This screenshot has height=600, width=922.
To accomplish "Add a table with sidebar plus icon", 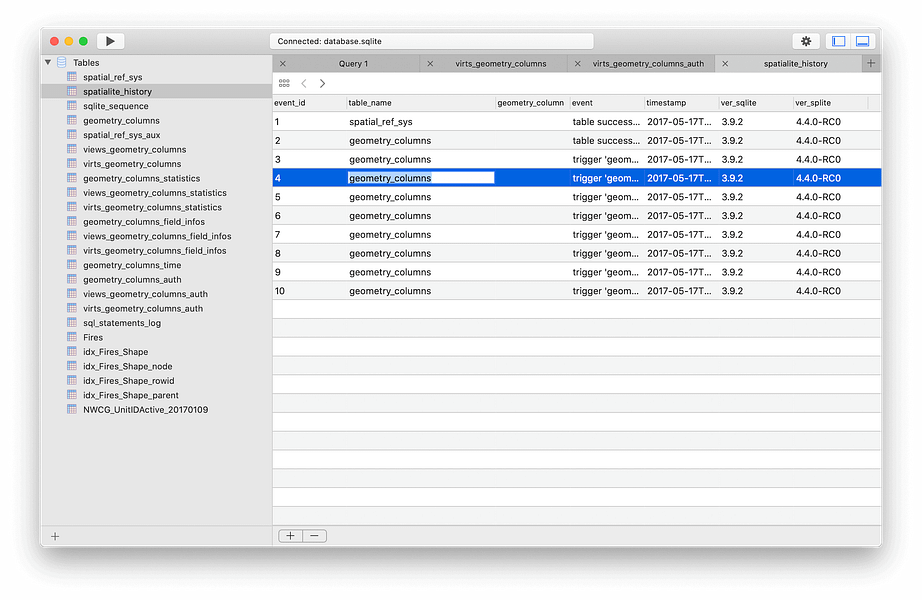I will click(x=55, y=536).
